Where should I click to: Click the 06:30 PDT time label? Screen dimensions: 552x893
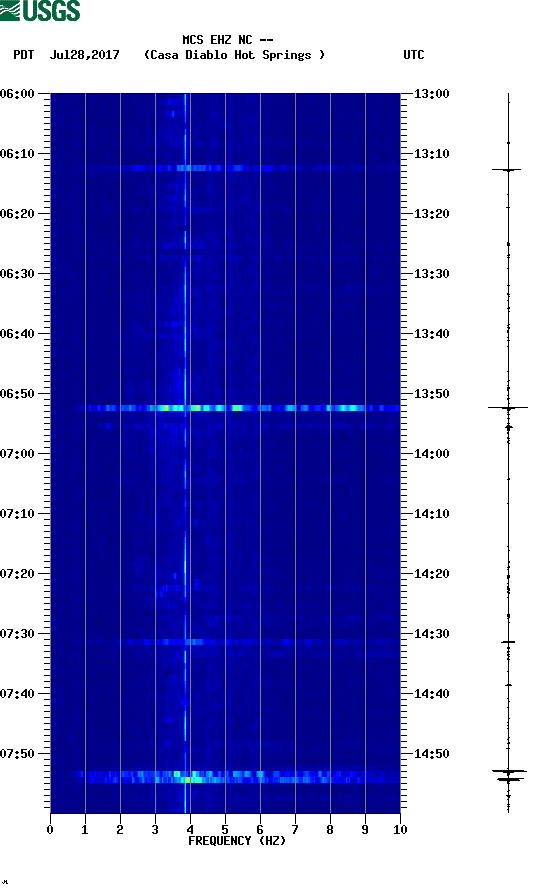(x=18, y=273)
